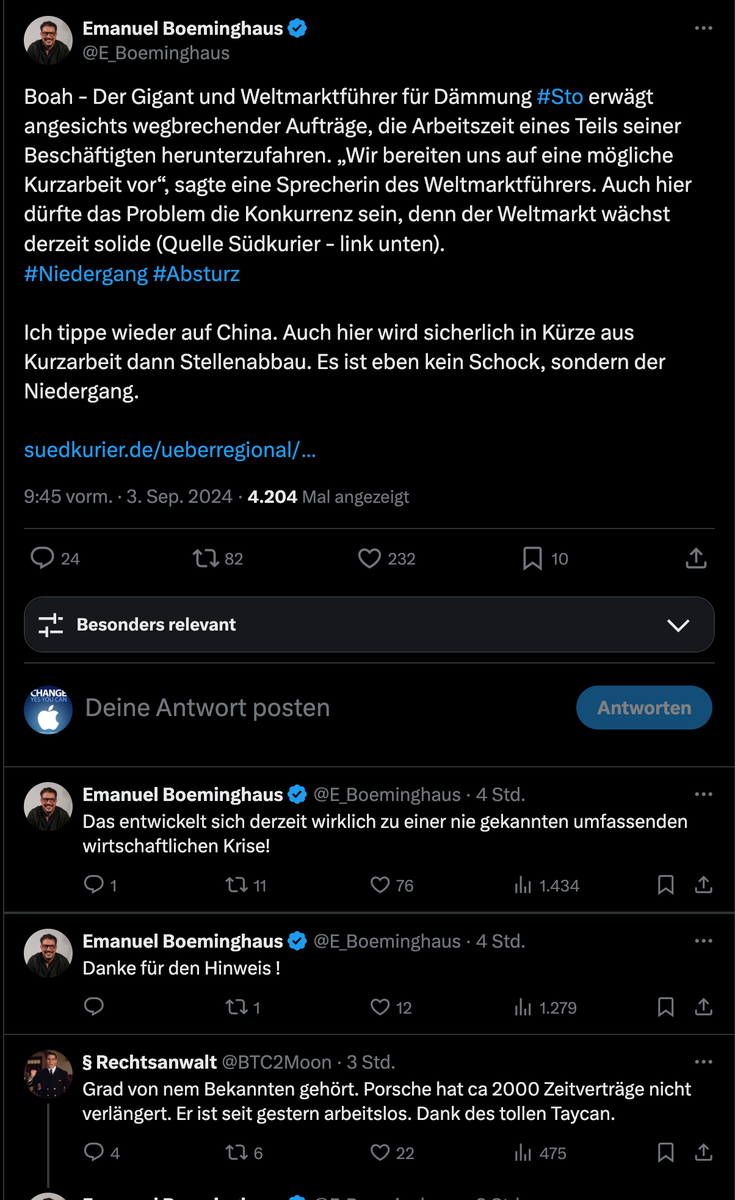Open options menu on 'wirtschaftlichen Krise' reply
The height and width of the screenshot is (1200, 735).
703,795
